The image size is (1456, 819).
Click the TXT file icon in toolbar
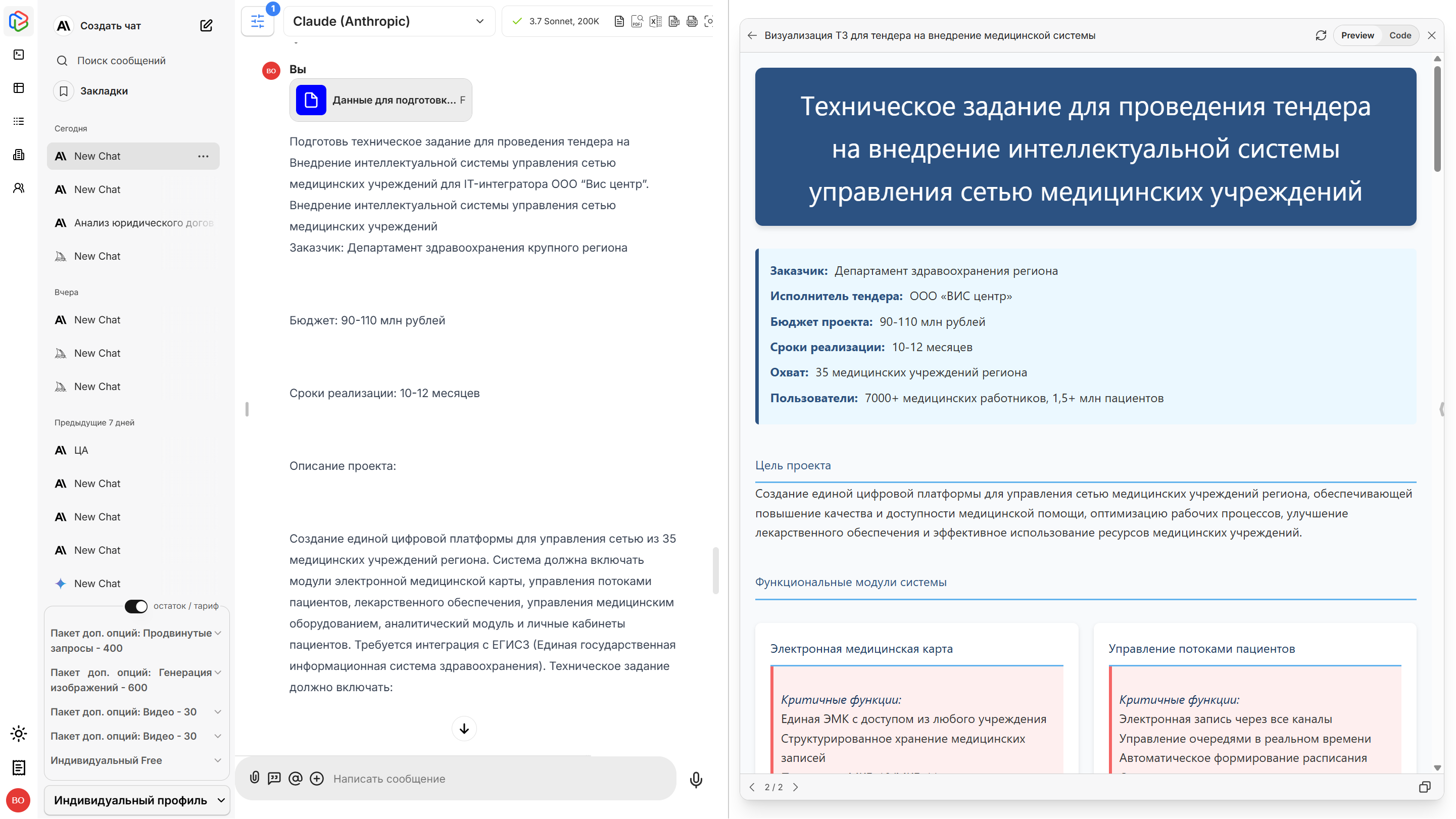674,22
